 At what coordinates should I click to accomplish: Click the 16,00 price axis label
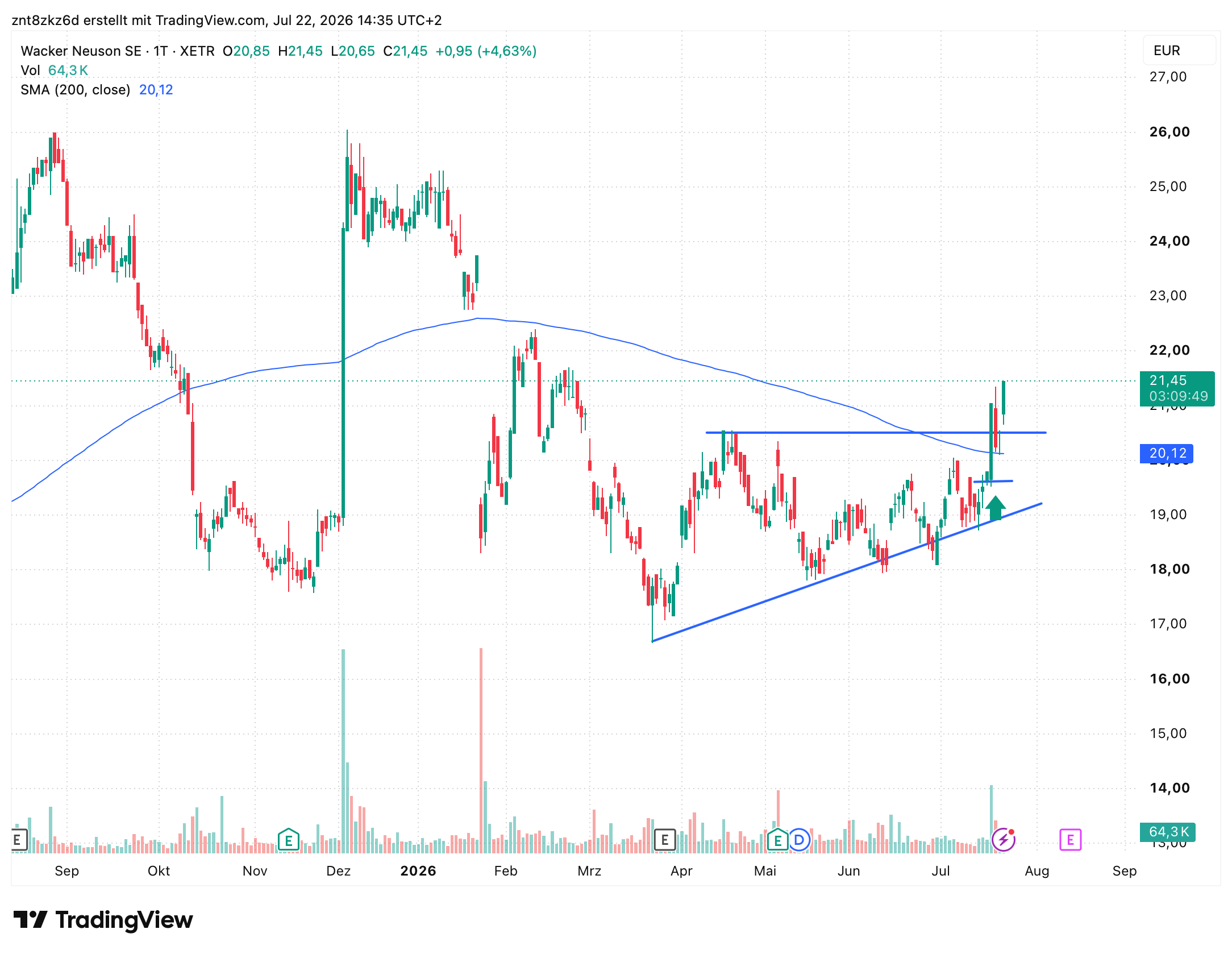tap(1169, 679)
